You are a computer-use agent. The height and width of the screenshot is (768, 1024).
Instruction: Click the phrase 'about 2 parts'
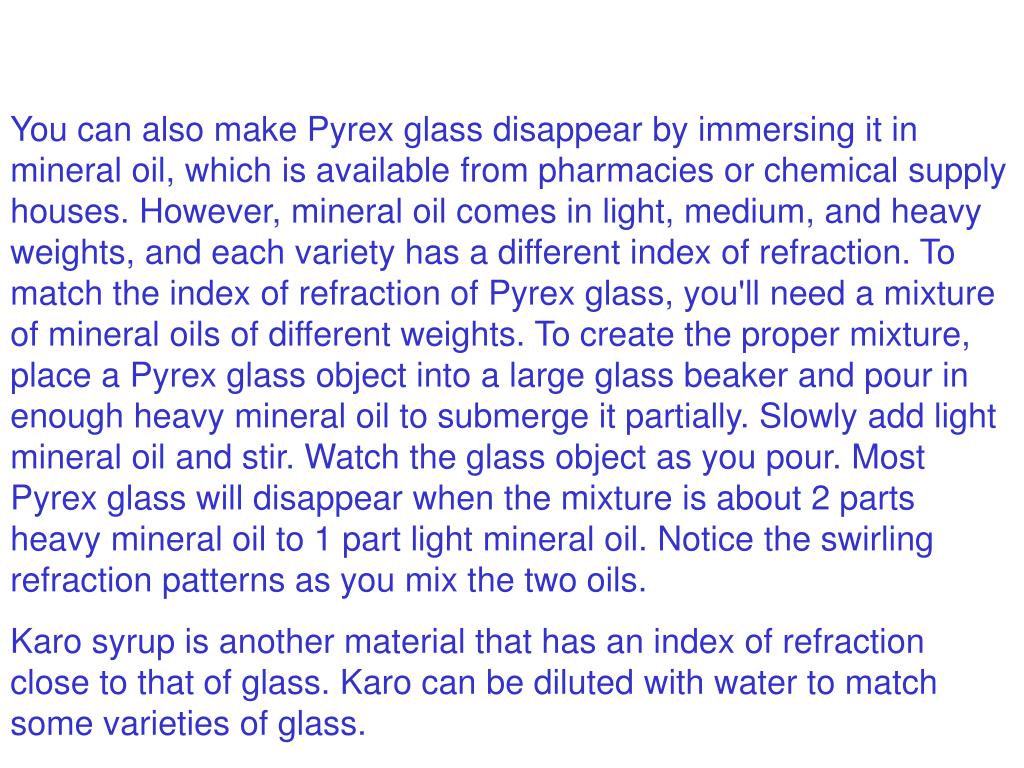[815, 500]
